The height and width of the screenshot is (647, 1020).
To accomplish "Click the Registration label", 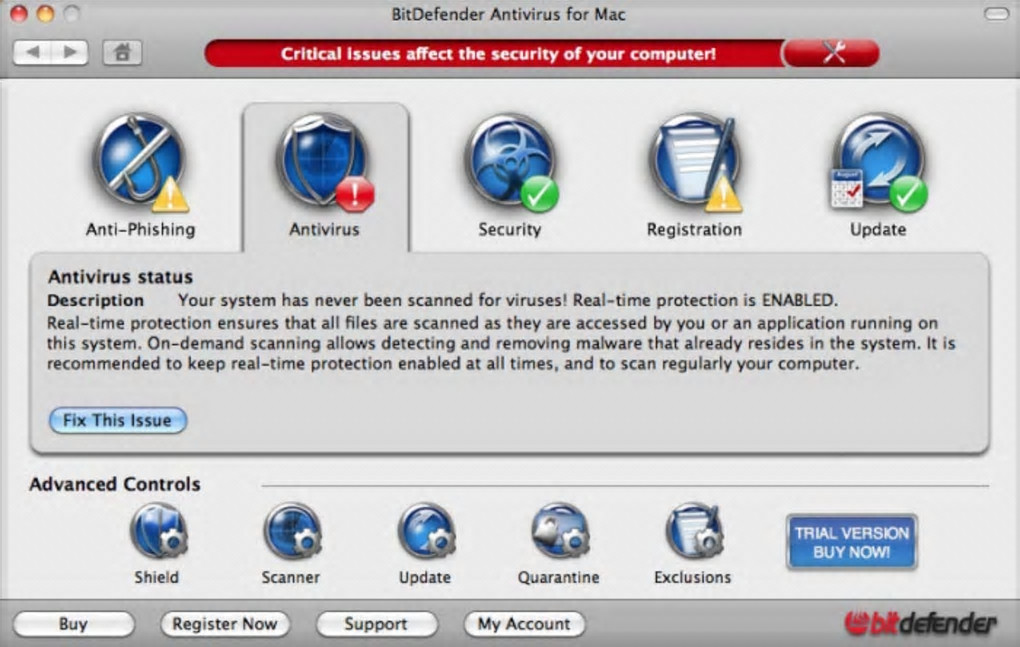I will pos(694,230).
